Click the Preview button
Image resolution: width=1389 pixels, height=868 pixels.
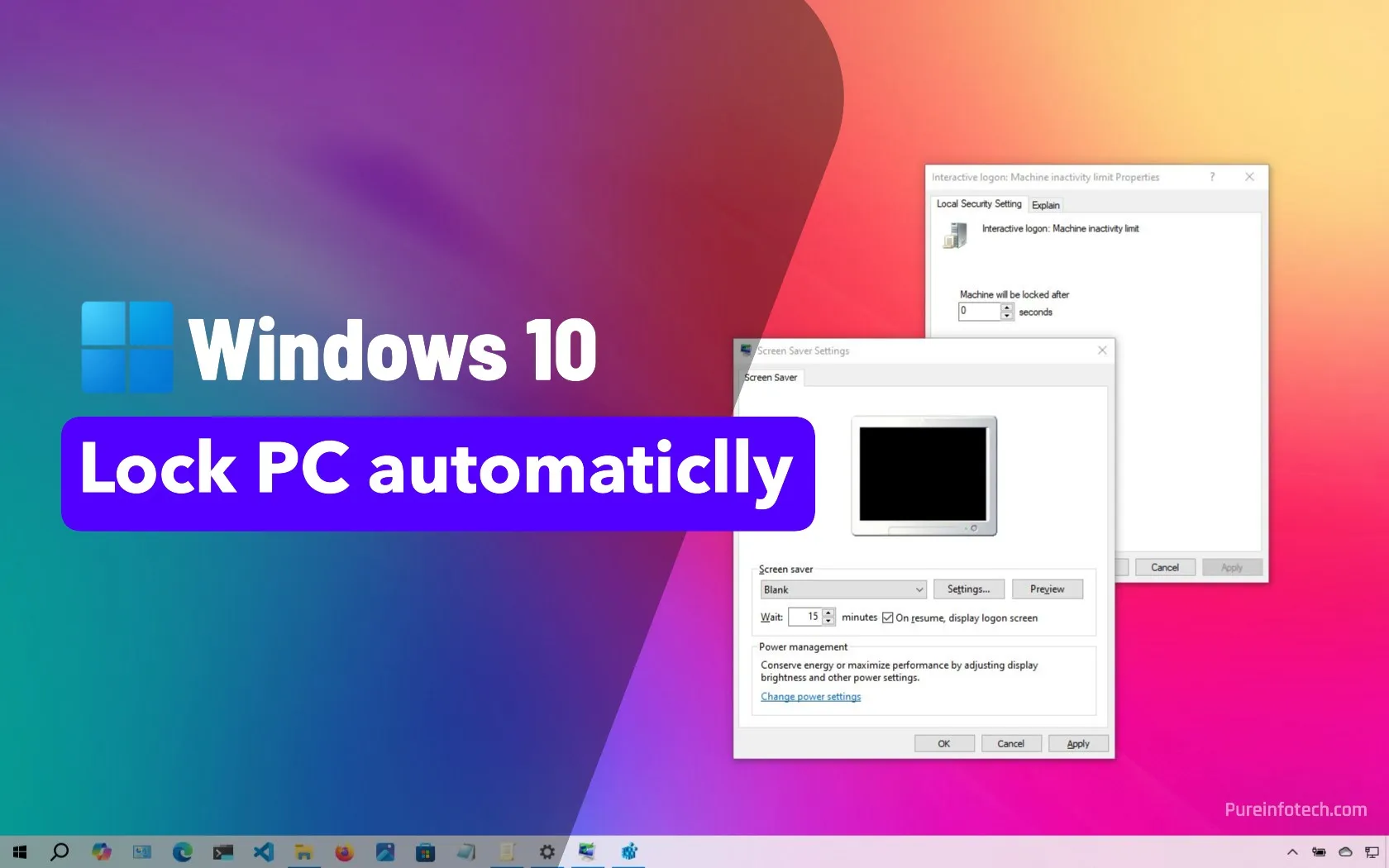[1047, 589]
